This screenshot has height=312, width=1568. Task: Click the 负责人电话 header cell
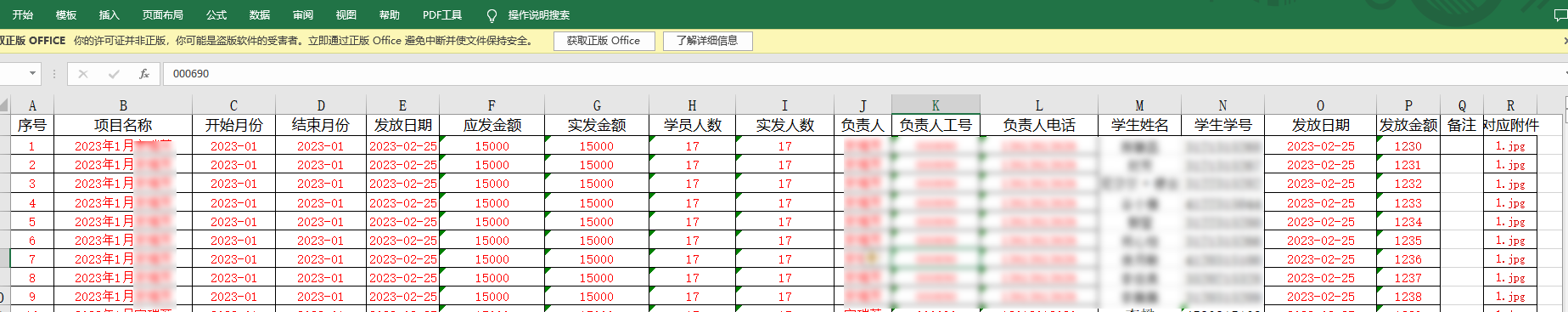(x=1039, y=125)
